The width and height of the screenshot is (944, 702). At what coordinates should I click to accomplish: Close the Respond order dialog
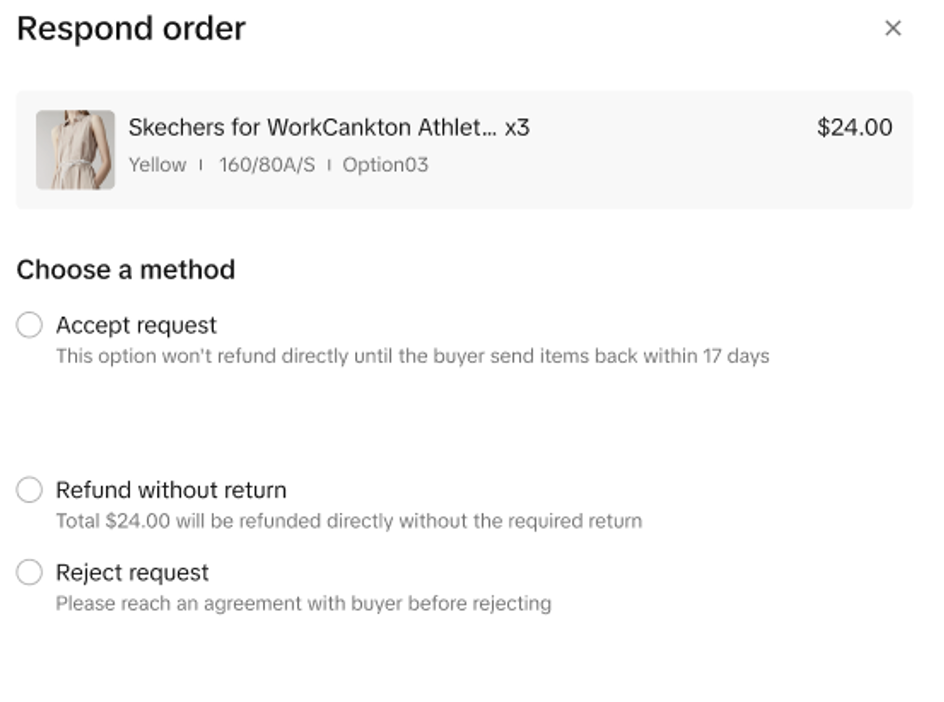tap(893, 28)
